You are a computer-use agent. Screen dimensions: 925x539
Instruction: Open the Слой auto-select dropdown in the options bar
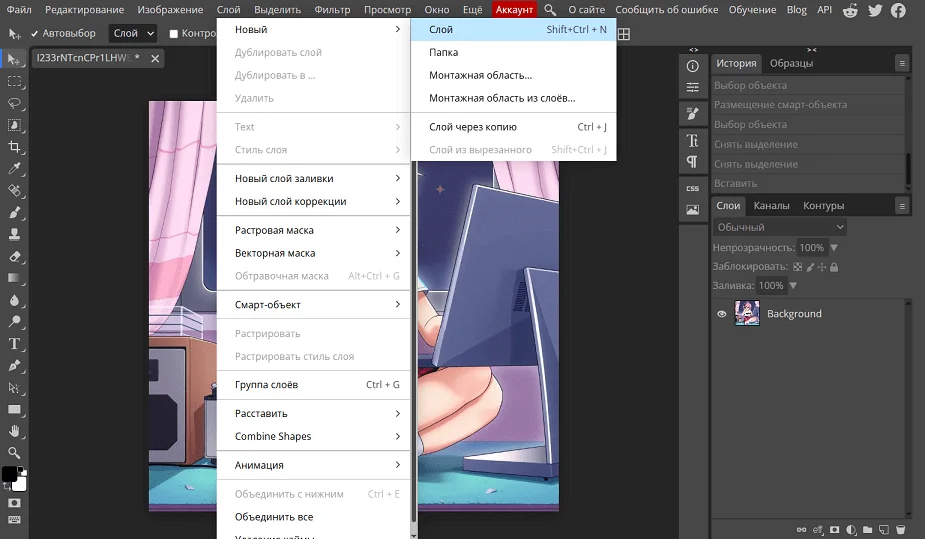pos(133,34)
